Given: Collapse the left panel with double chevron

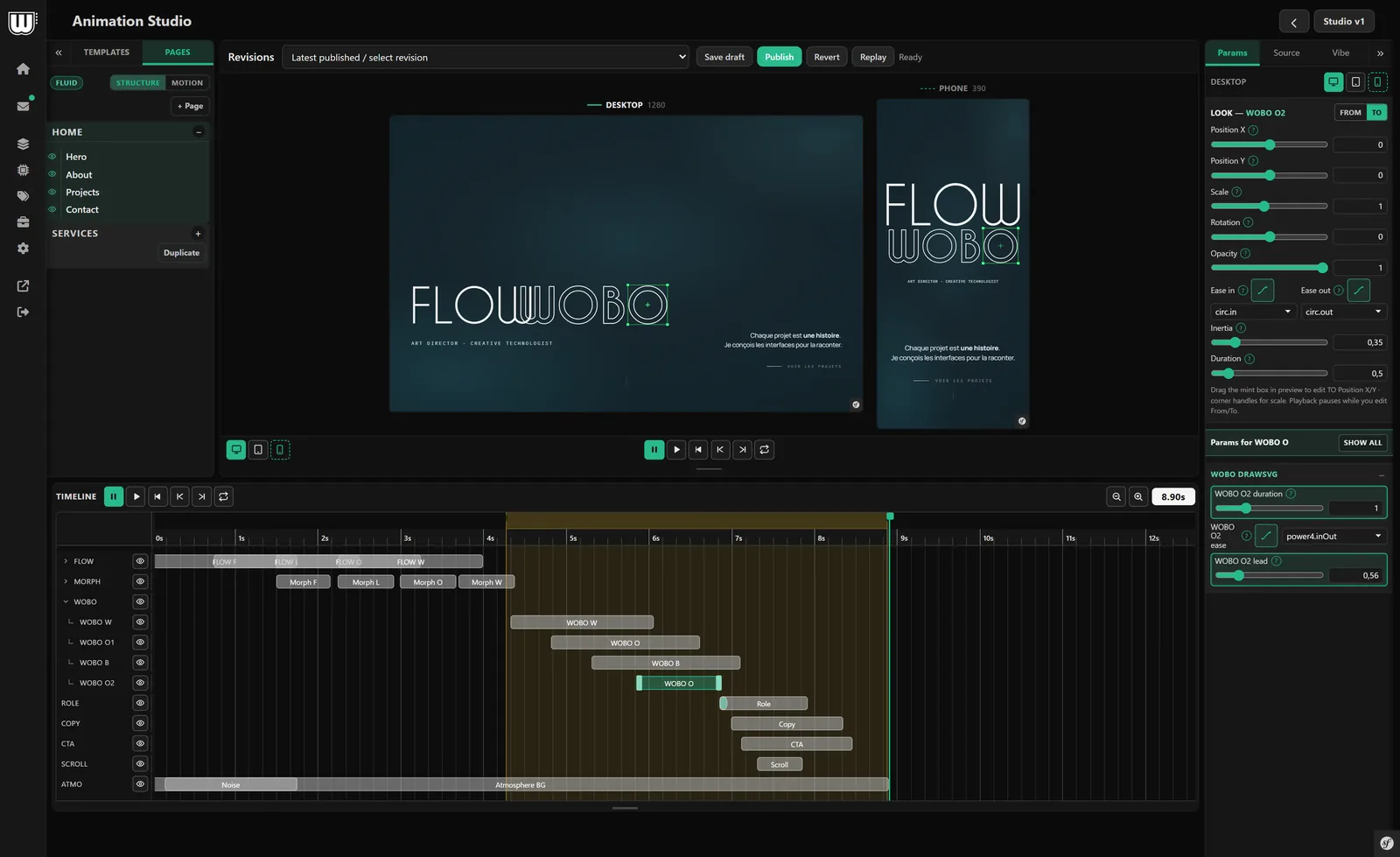Looking at the screenshot, I should click(59, 53).
